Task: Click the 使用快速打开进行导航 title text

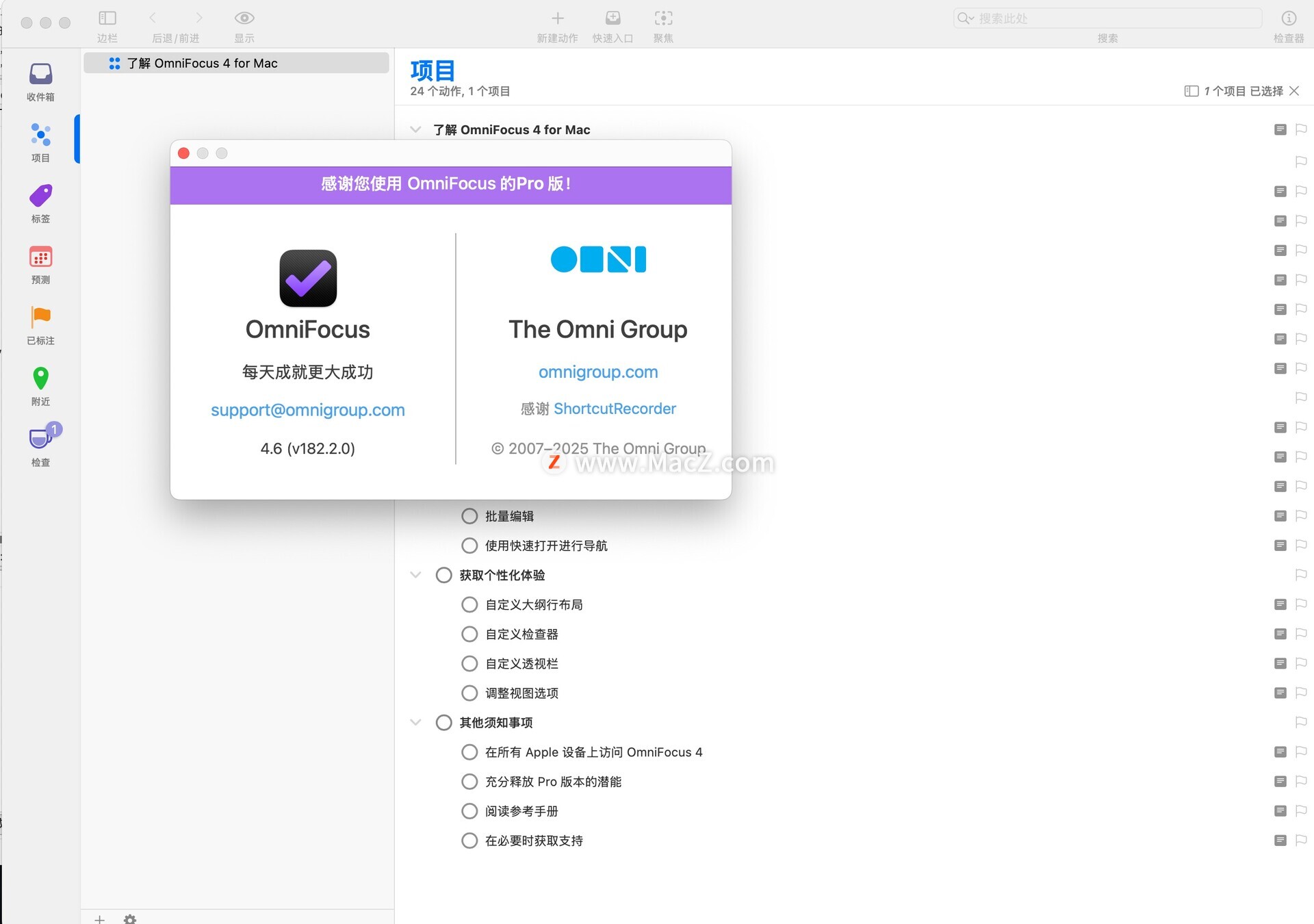Action: tap(546, 546)
